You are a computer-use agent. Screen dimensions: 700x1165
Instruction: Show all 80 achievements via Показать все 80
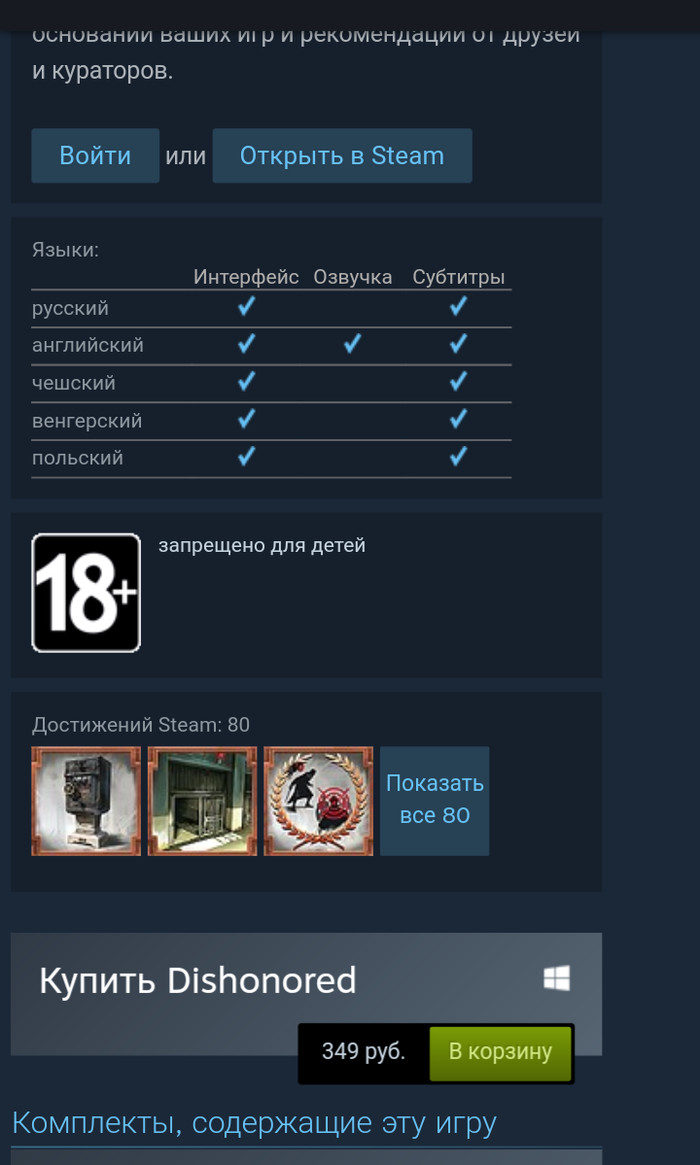[x=435, y=801]
